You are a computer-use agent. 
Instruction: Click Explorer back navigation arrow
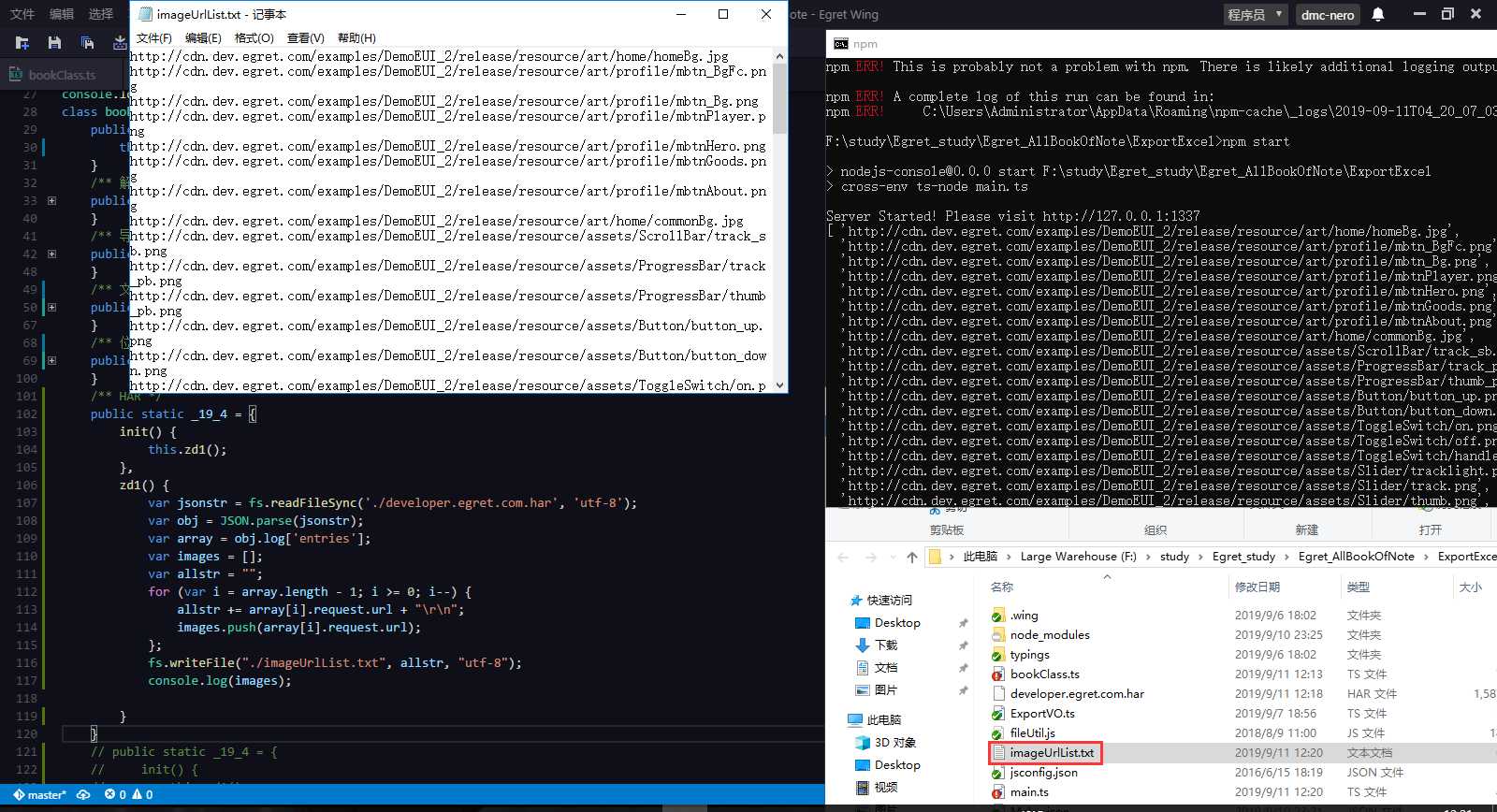click(x=843, y=557)
